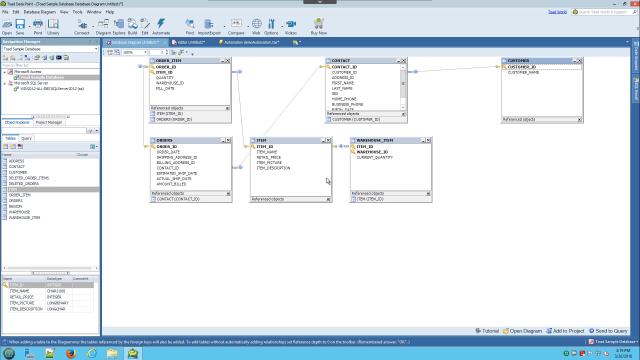This screenshot has height=360, width=640.
Task: Open the Build tool
Action: (x=132, y=27)
